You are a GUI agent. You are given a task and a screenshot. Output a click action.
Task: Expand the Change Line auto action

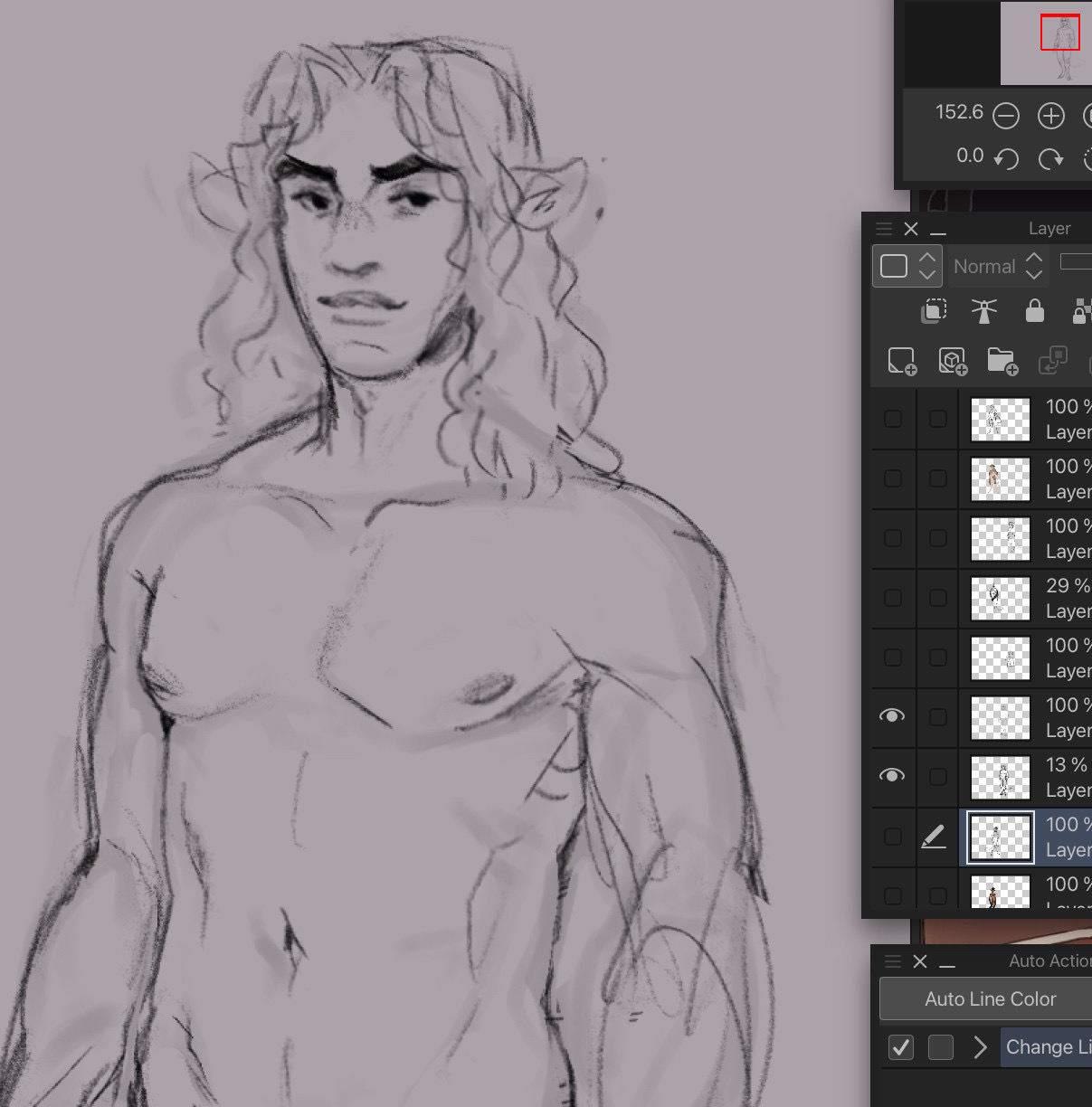click(x=980, y=1047)
